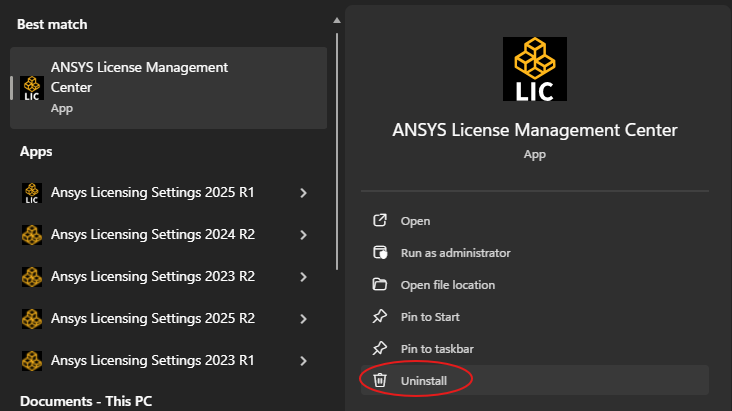Expand Ansys Licensing Settings 2025 R2 chevron
The width and height of the screenshot is (732, 411).
[303, 318]
